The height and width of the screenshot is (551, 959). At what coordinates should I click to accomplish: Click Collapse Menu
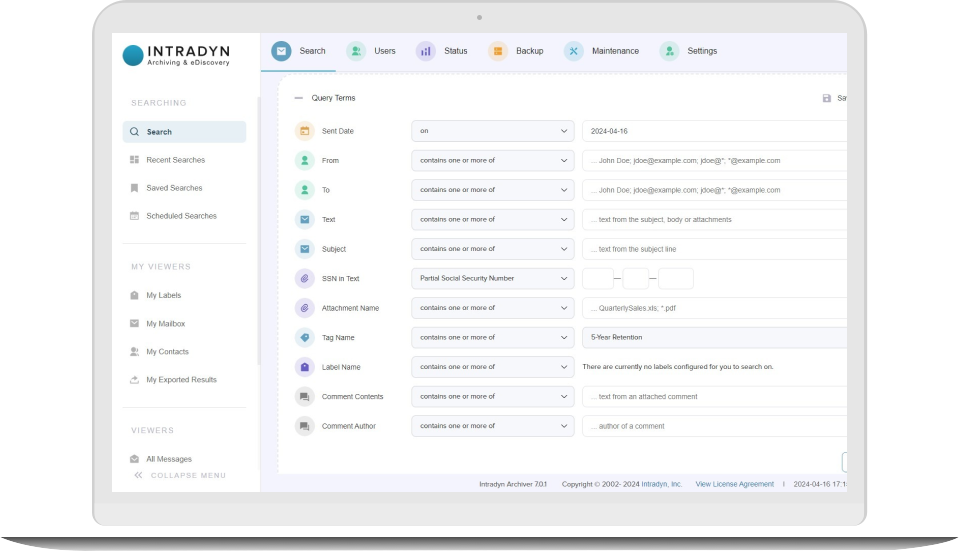[180, 475]
